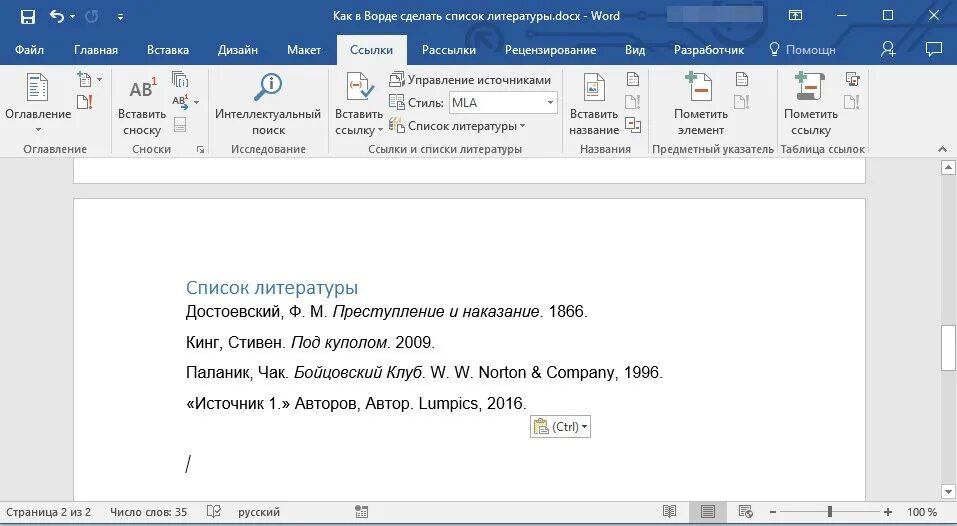Click the Insert Endnote icon

click(180, 79)
